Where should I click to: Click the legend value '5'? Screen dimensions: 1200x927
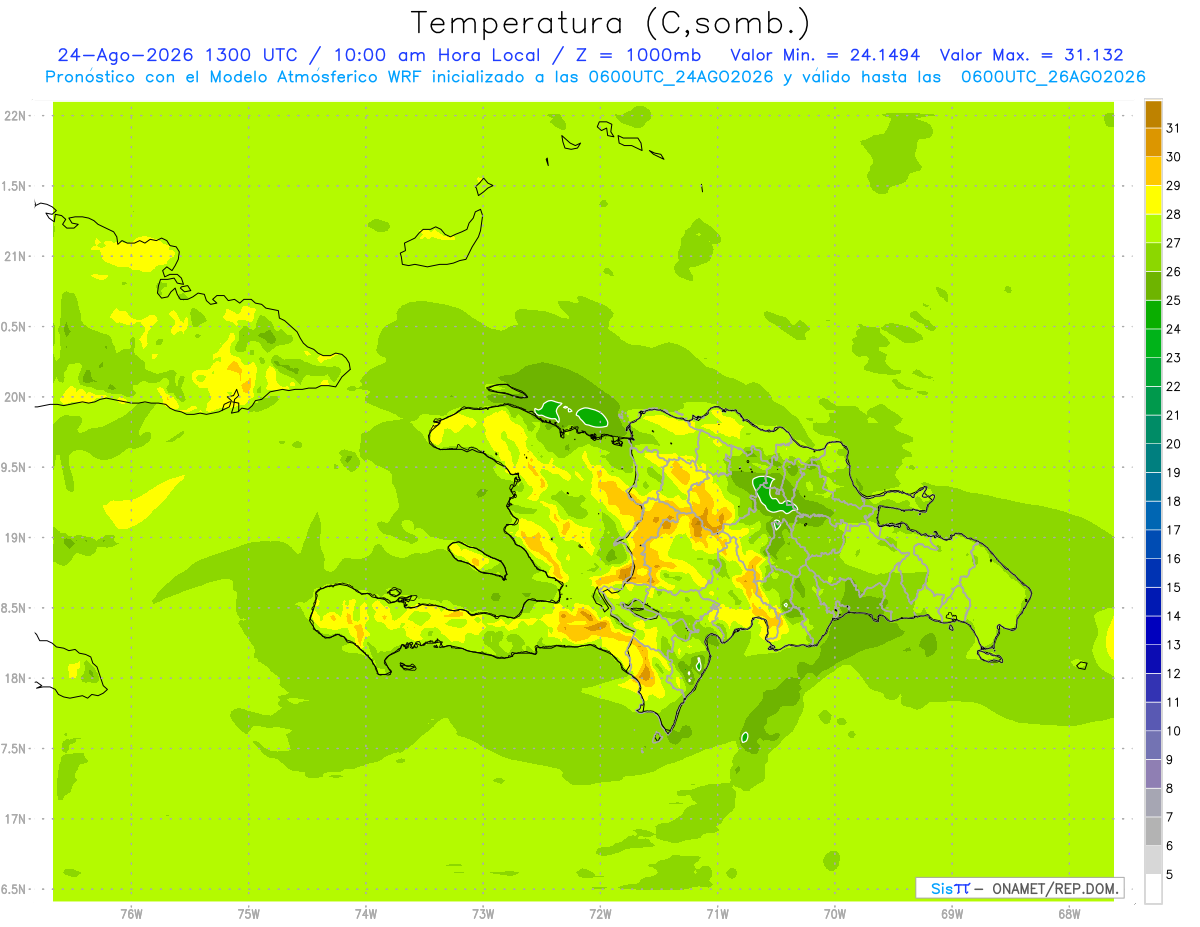click(x=1170, y=875)
